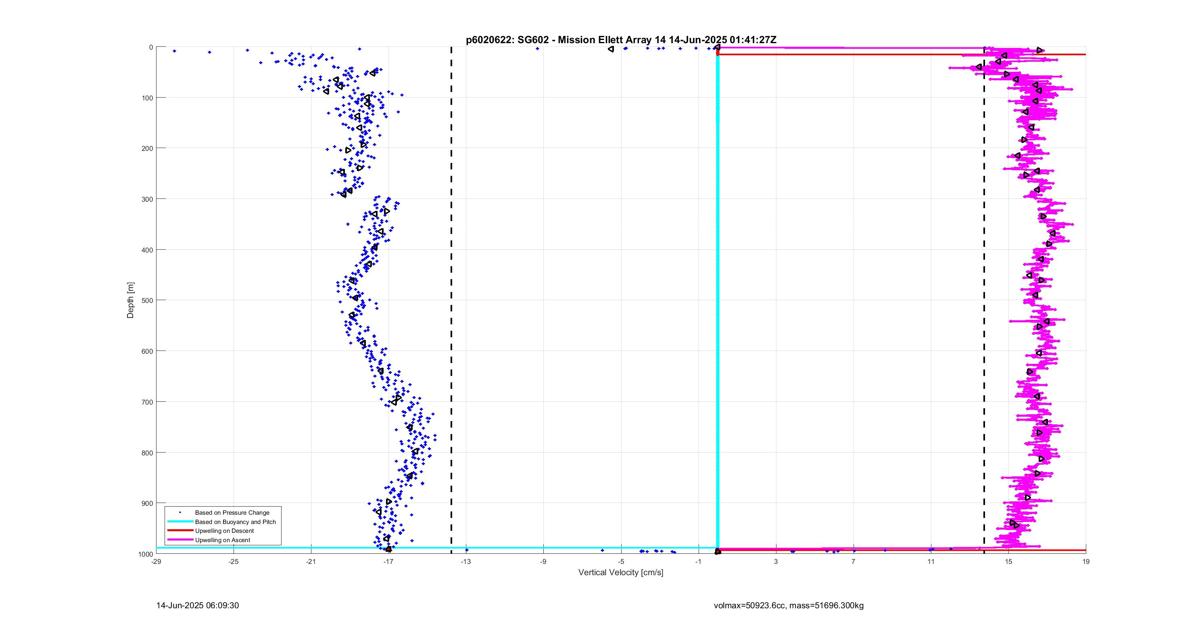Select the velocity axis tick label '-25'
Viewport: 1200px width, 622px height.
pyautogui.click(x=233, y=562)
